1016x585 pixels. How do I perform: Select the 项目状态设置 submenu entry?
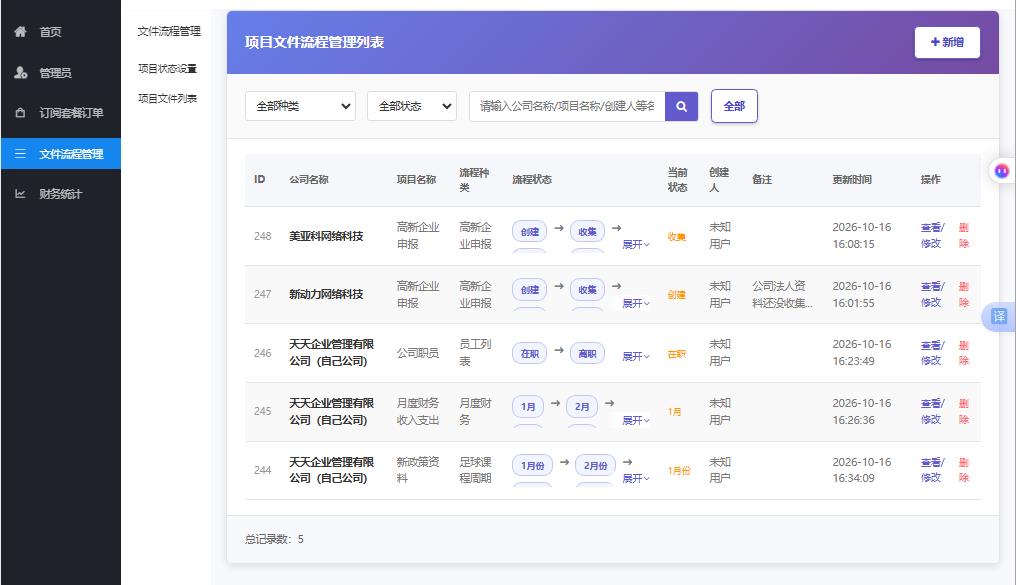pos(167,69)
